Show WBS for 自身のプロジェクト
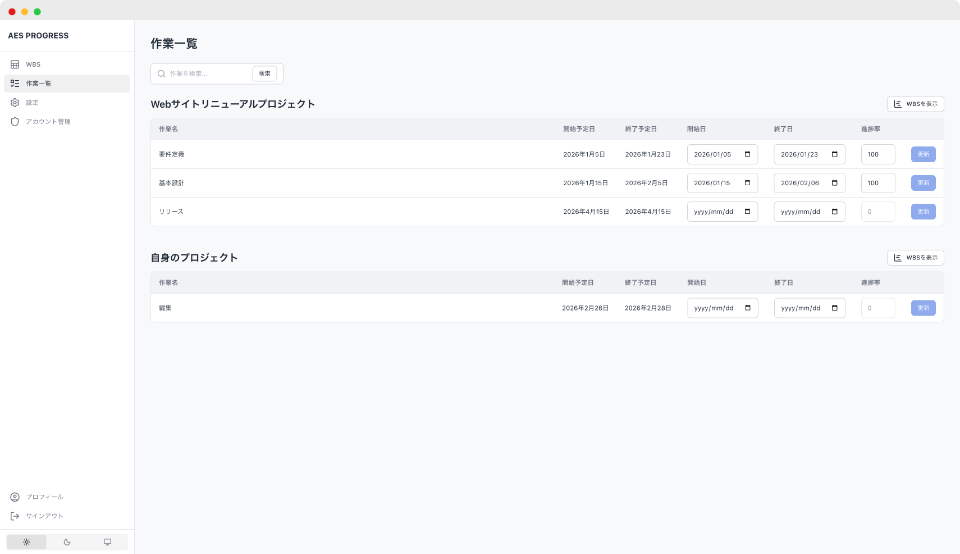This screenshot has height=554, width=960. pos(915,258)
